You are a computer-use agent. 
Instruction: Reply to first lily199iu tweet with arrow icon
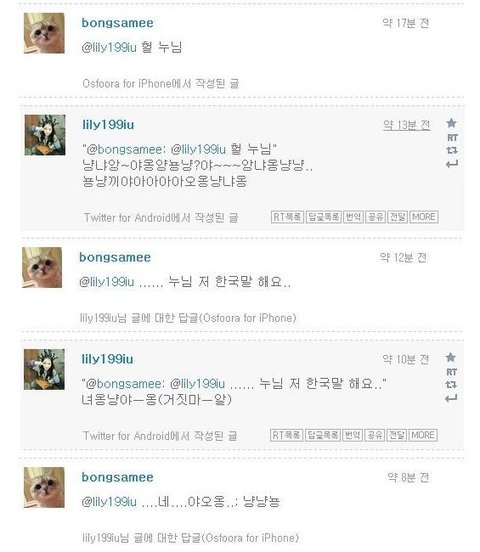[452, 164]
